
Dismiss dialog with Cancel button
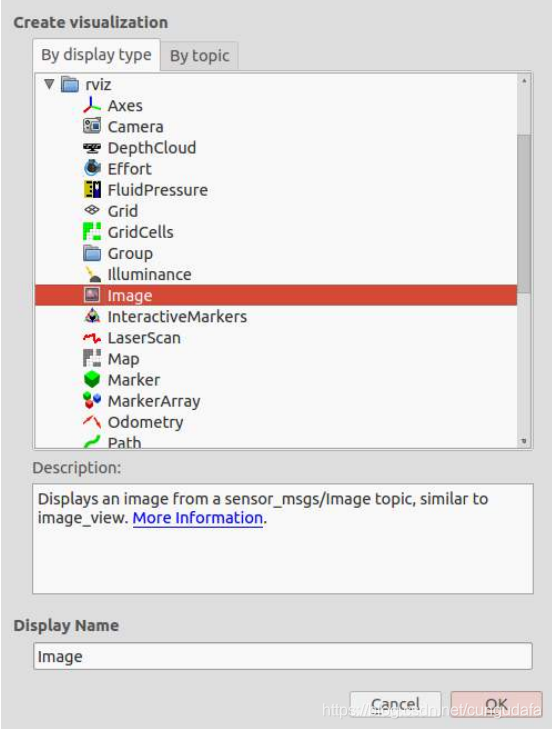pyautogui.click(x=395, y=704)
